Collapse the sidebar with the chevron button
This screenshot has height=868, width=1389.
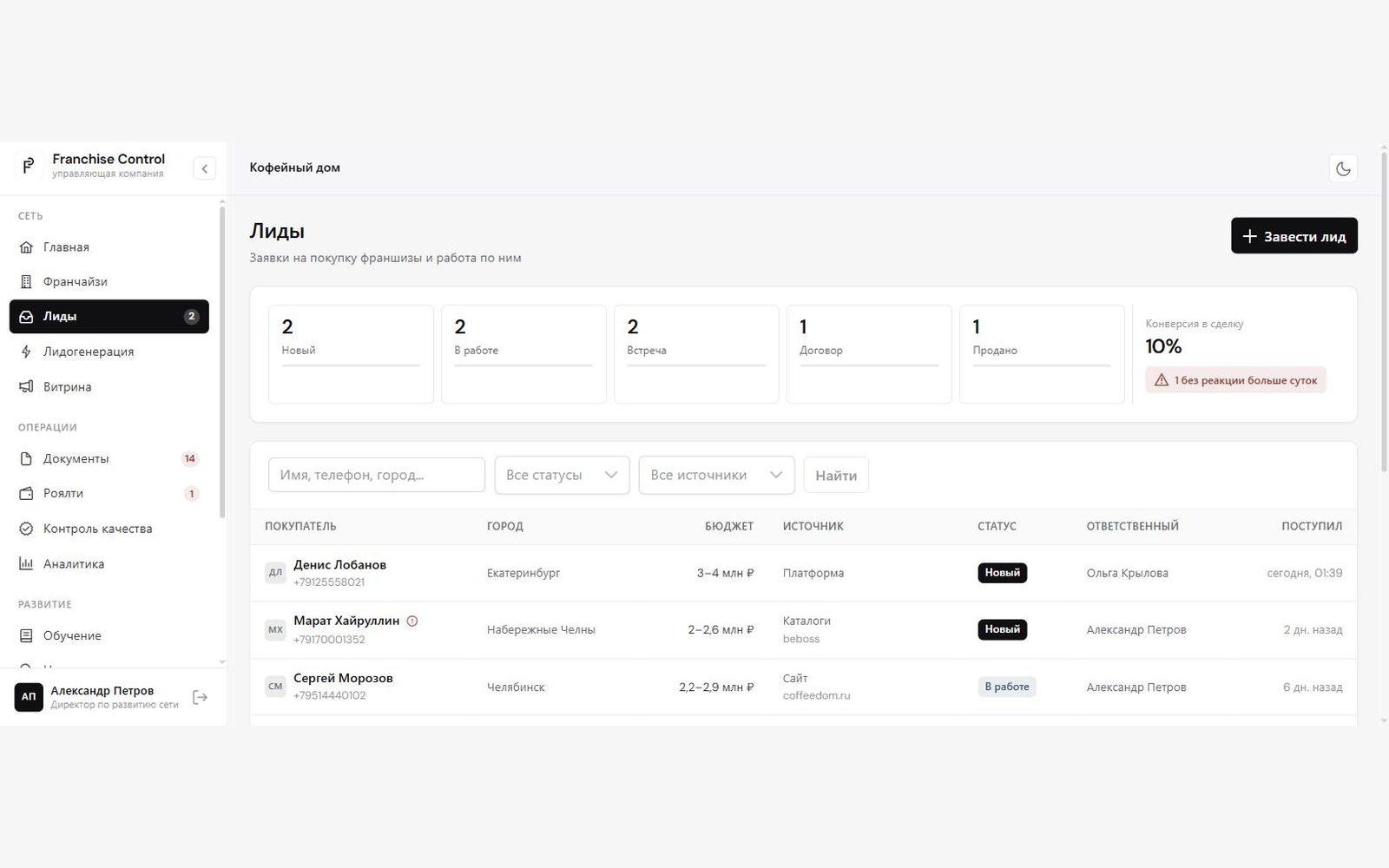click(205, 168)
